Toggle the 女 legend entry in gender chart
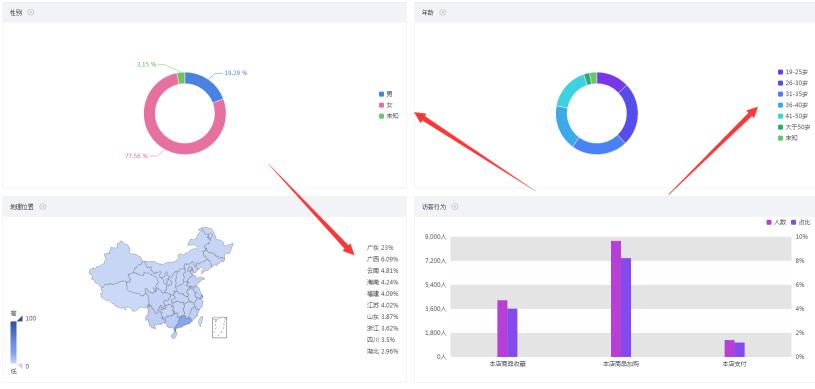 coord(386,105)
